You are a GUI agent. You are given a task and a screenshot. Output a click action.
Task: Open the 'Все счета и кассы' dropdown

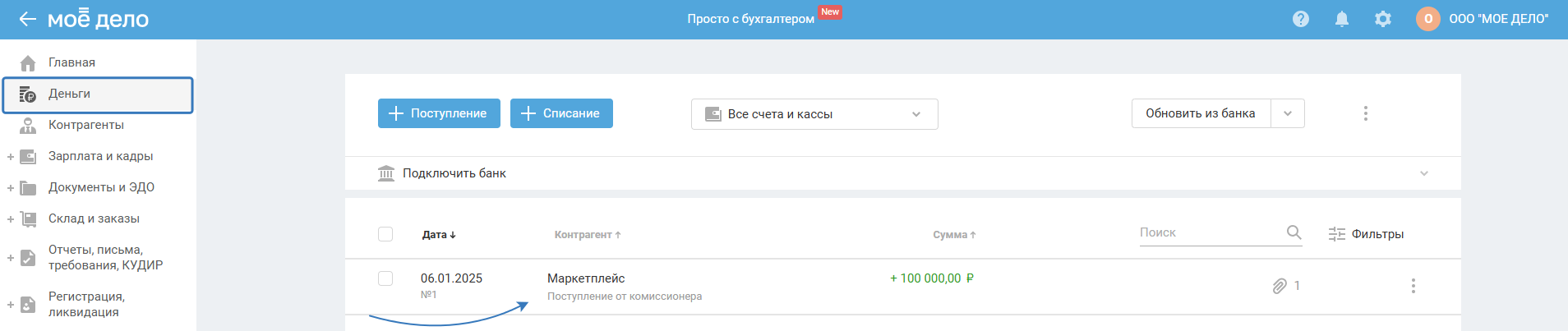click(x=814, y=114)
